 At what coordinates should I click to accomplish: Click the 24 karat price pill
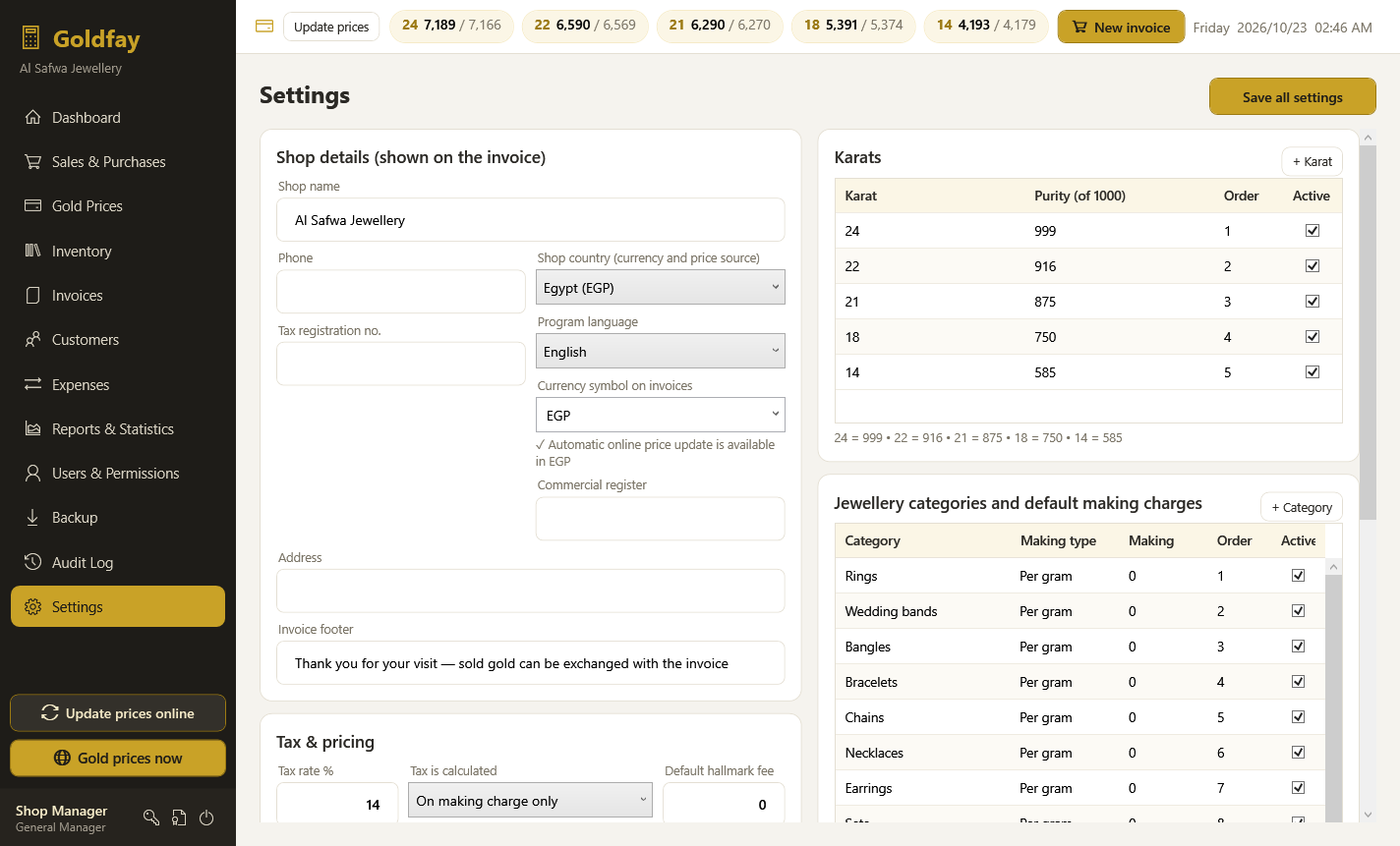(x=451, y=26)
